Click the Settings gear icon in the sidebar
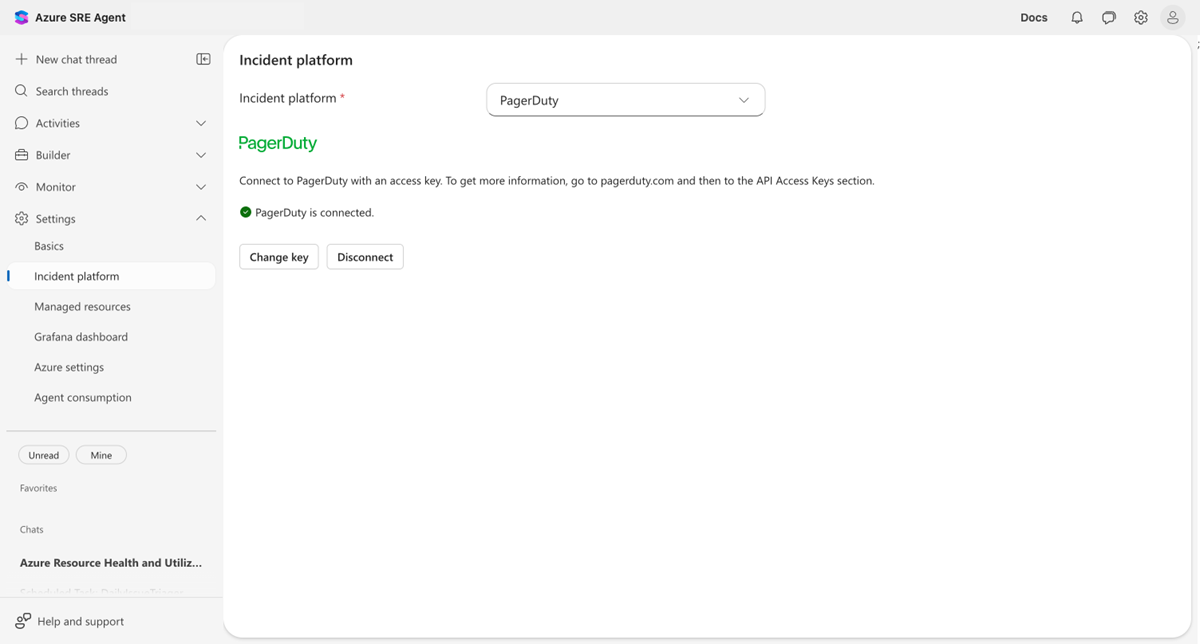The image size is (1200, 644). [22, 219]
